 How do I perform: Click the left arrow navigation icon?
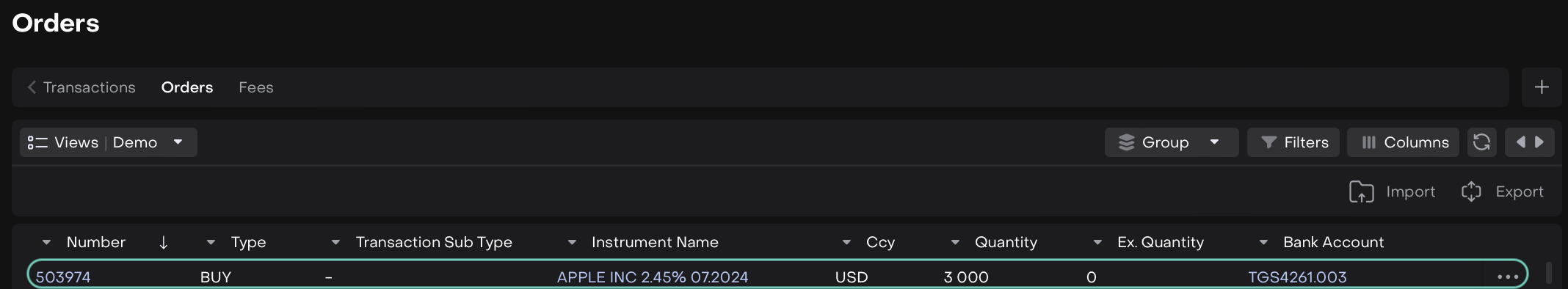1520,142
